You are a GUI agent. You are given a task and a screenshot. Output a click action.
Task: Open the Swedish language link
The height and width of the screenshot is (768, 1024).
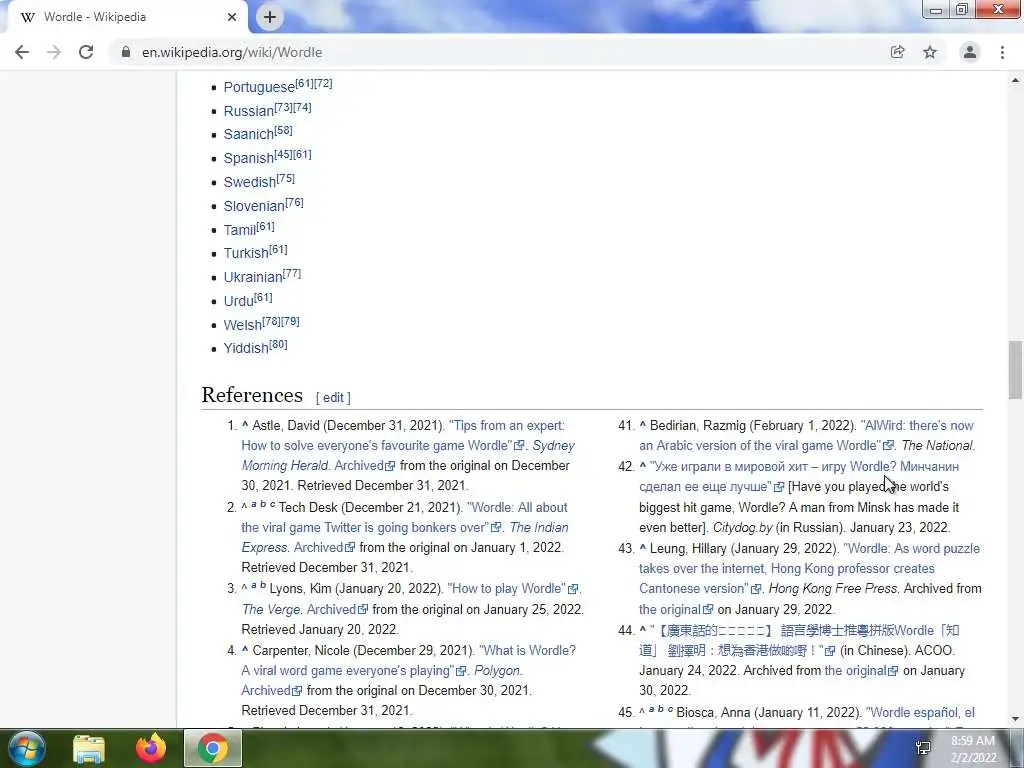click(x=250, y=182)
